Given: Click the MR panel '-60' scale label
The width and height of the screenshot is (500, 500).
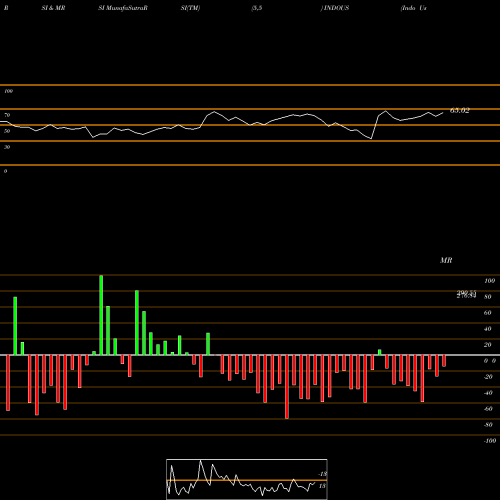Looking at the screenshot, I should [x=488, y=409].
